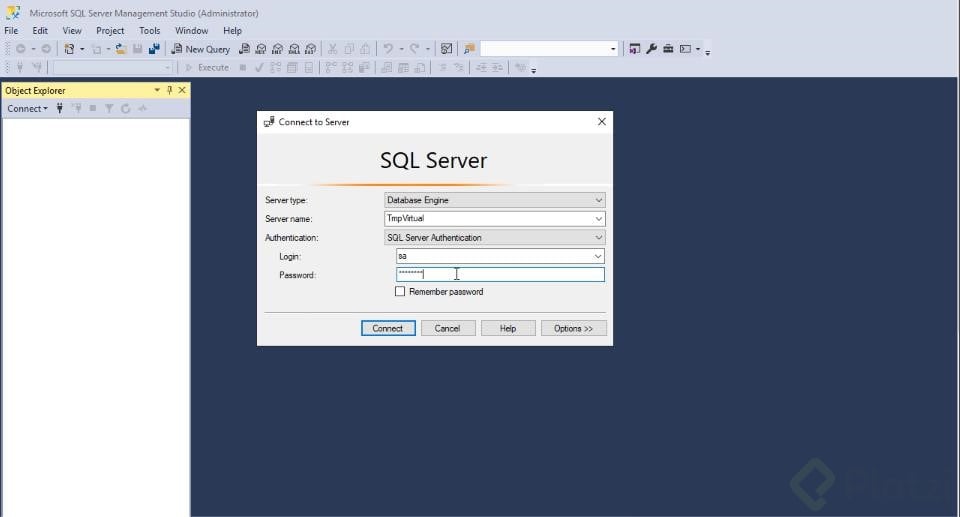Viewport: 960px width, 517px height.
Task: Pin the Object Explorer panel
Action: pyautogui.click(x=170, y=90)
